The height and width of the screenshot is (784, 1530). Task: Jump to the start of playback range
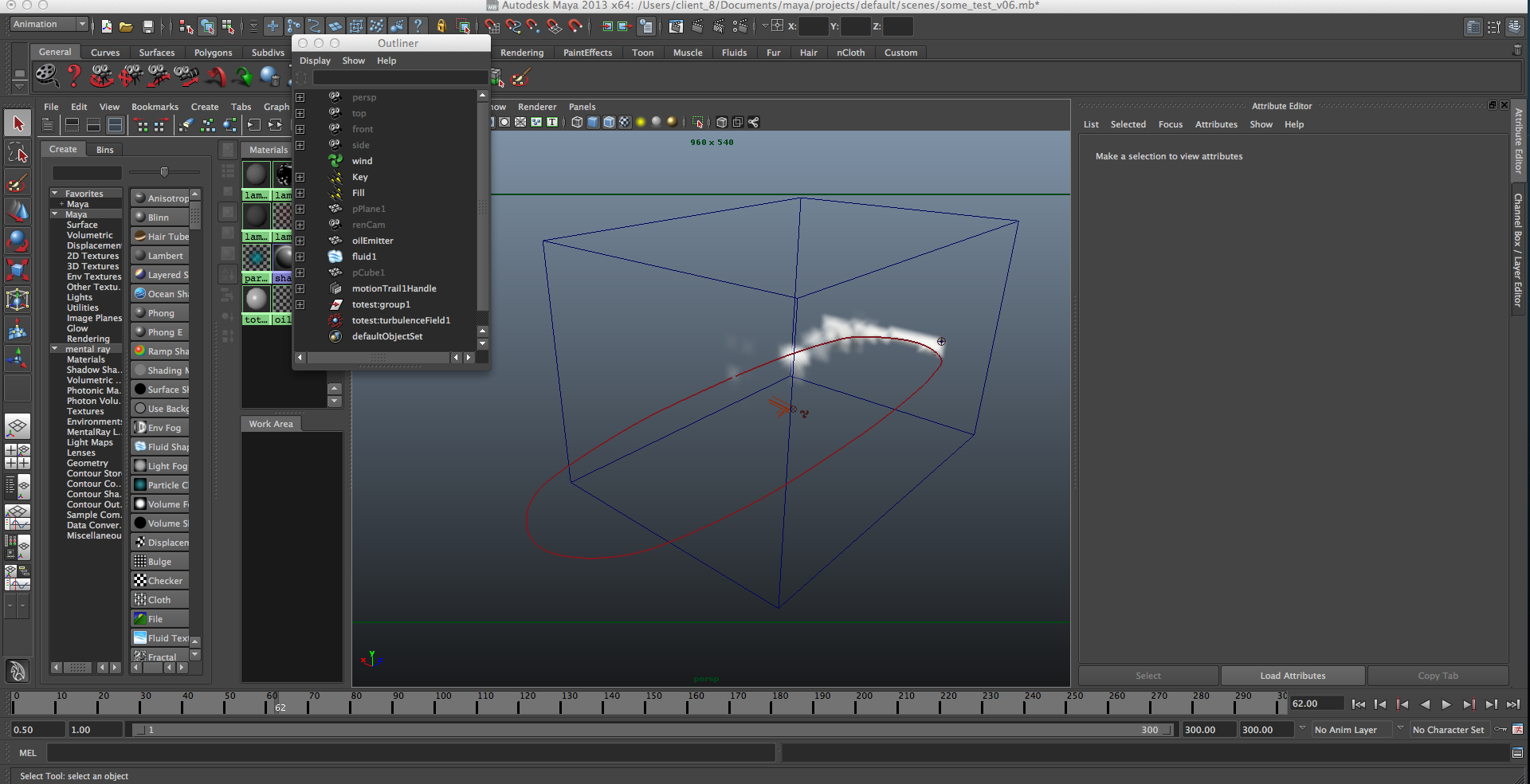pyautogui.click(x=1358, y=704)
